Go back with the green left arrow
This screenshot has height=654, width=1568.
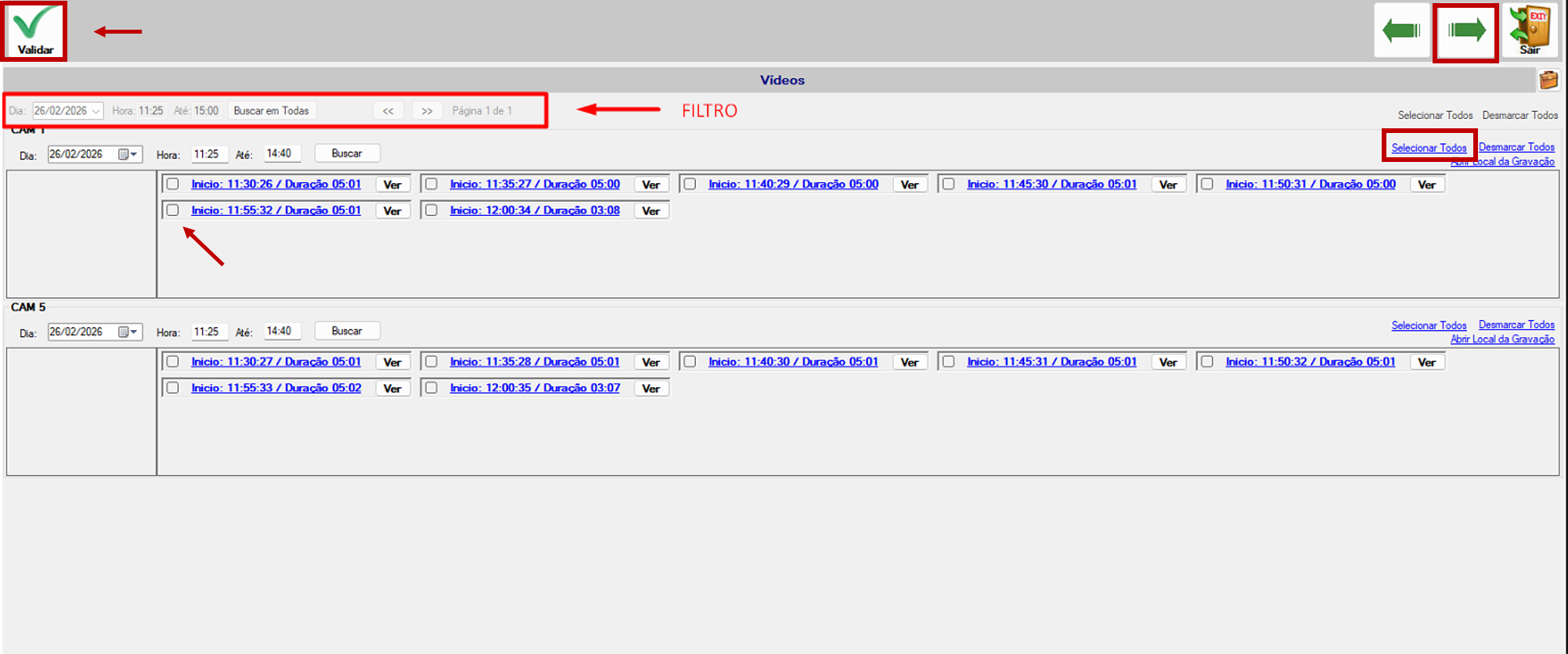(1401, 31)
